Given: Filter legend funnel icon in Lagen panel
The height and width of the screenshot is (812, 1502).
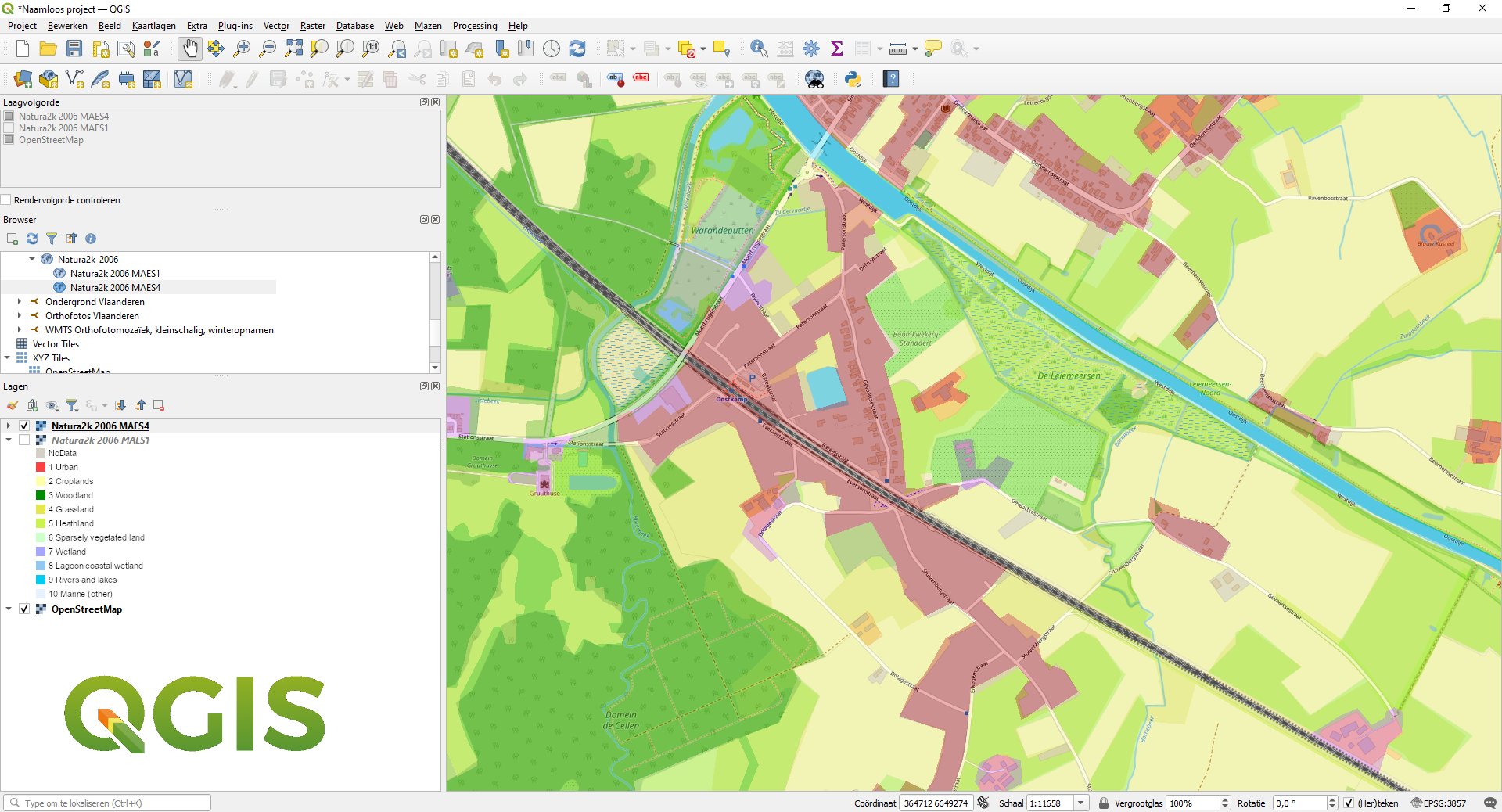Looking at the screenshot, I should (x=71, y=405).
